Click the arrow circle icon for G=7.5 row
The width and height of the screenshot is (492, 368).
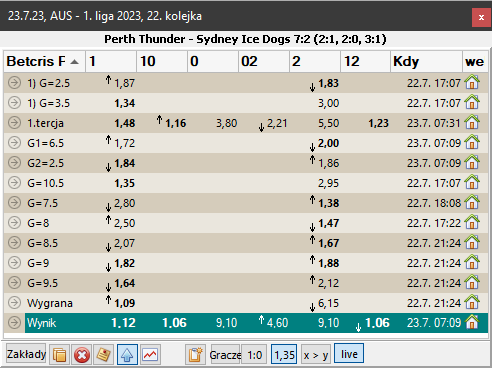tap(14, 202)
